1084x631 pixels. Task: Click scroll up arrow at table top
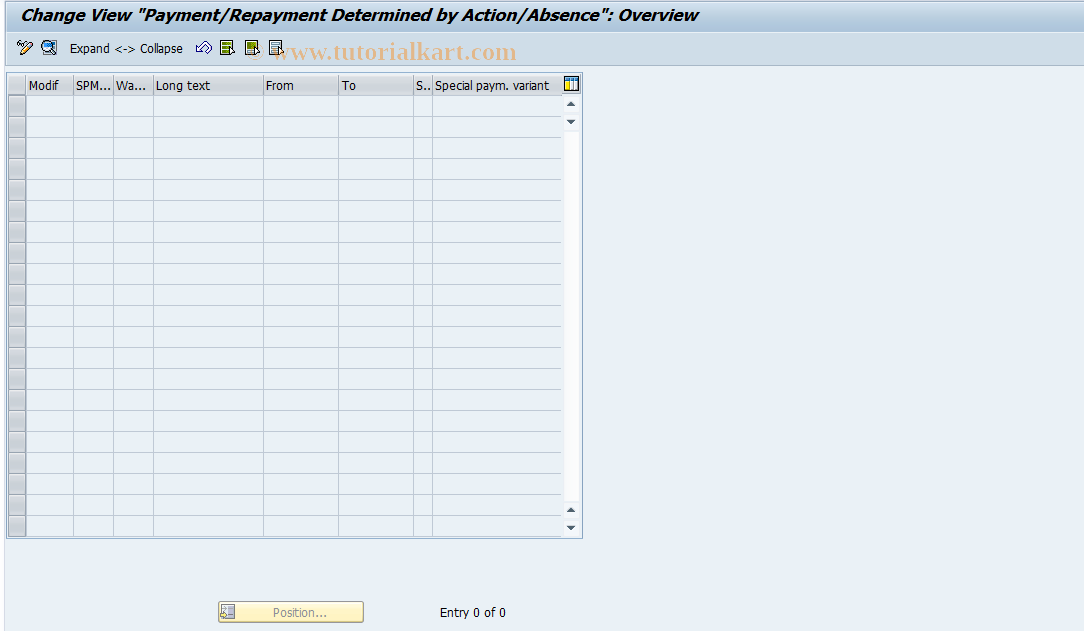pyautogui.click(x=571, y=104)
